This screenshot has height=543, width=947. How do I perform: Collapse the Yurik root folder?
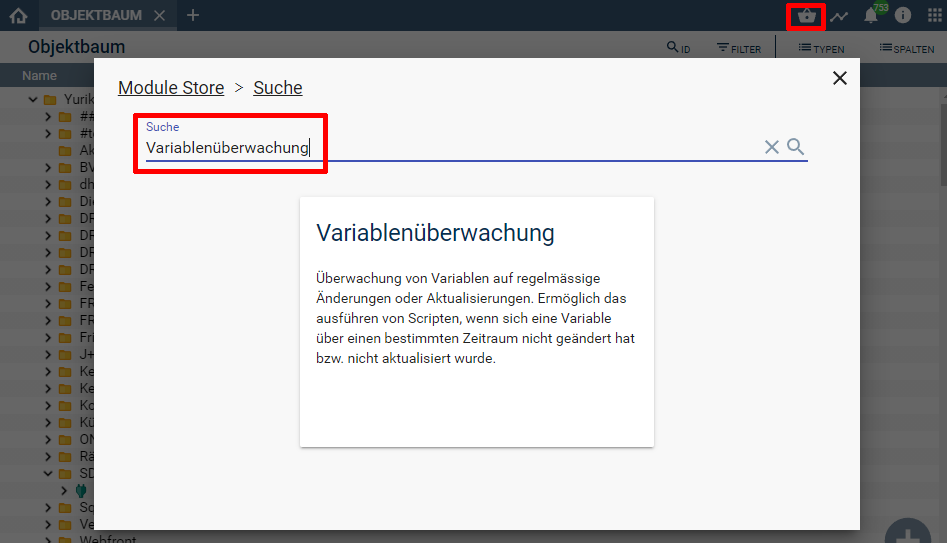pyautogui.click(x=33, y=100)
